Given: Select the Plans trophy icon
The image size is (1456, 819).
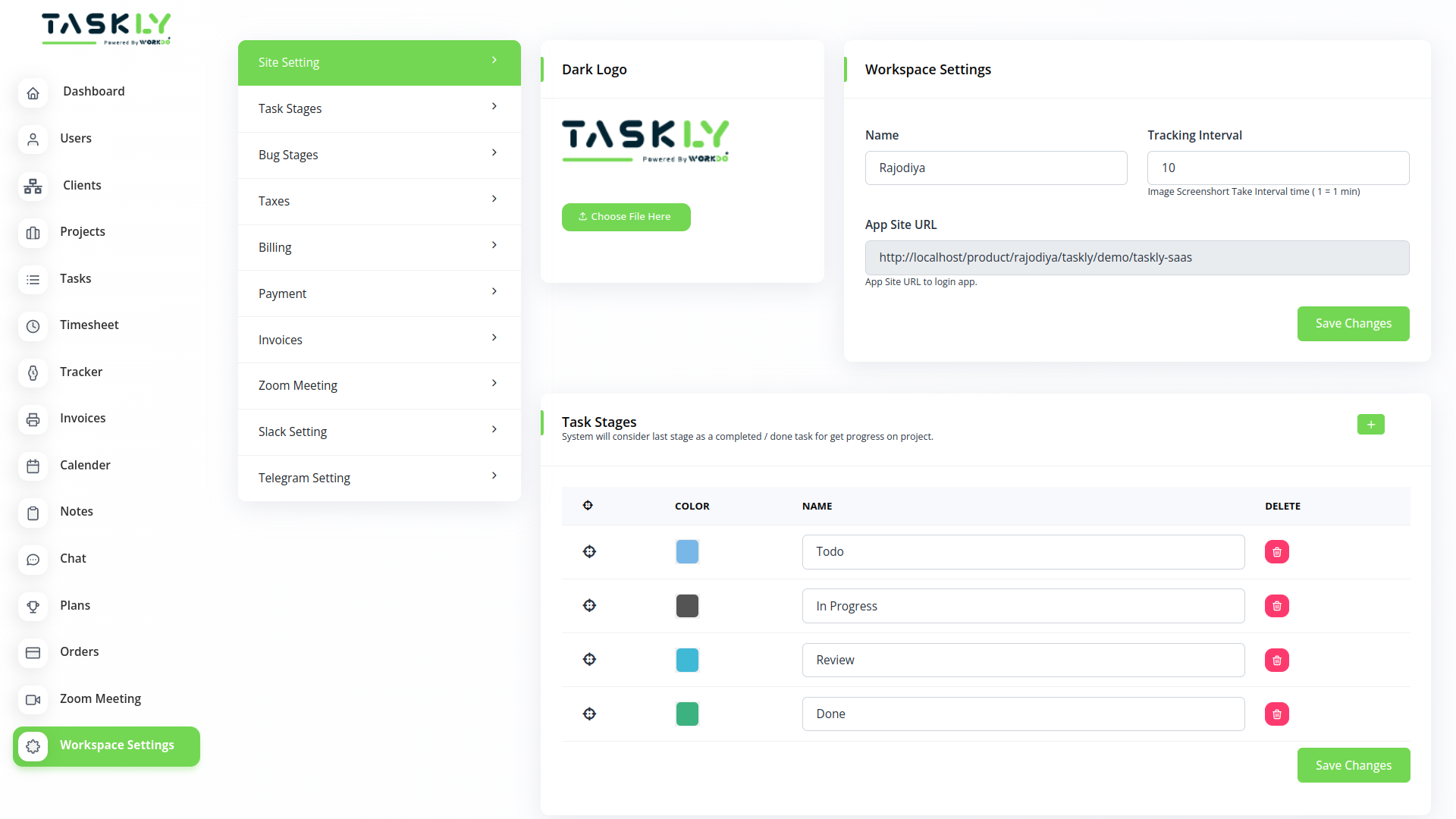Looking at the screenshot, I should 33,606.
